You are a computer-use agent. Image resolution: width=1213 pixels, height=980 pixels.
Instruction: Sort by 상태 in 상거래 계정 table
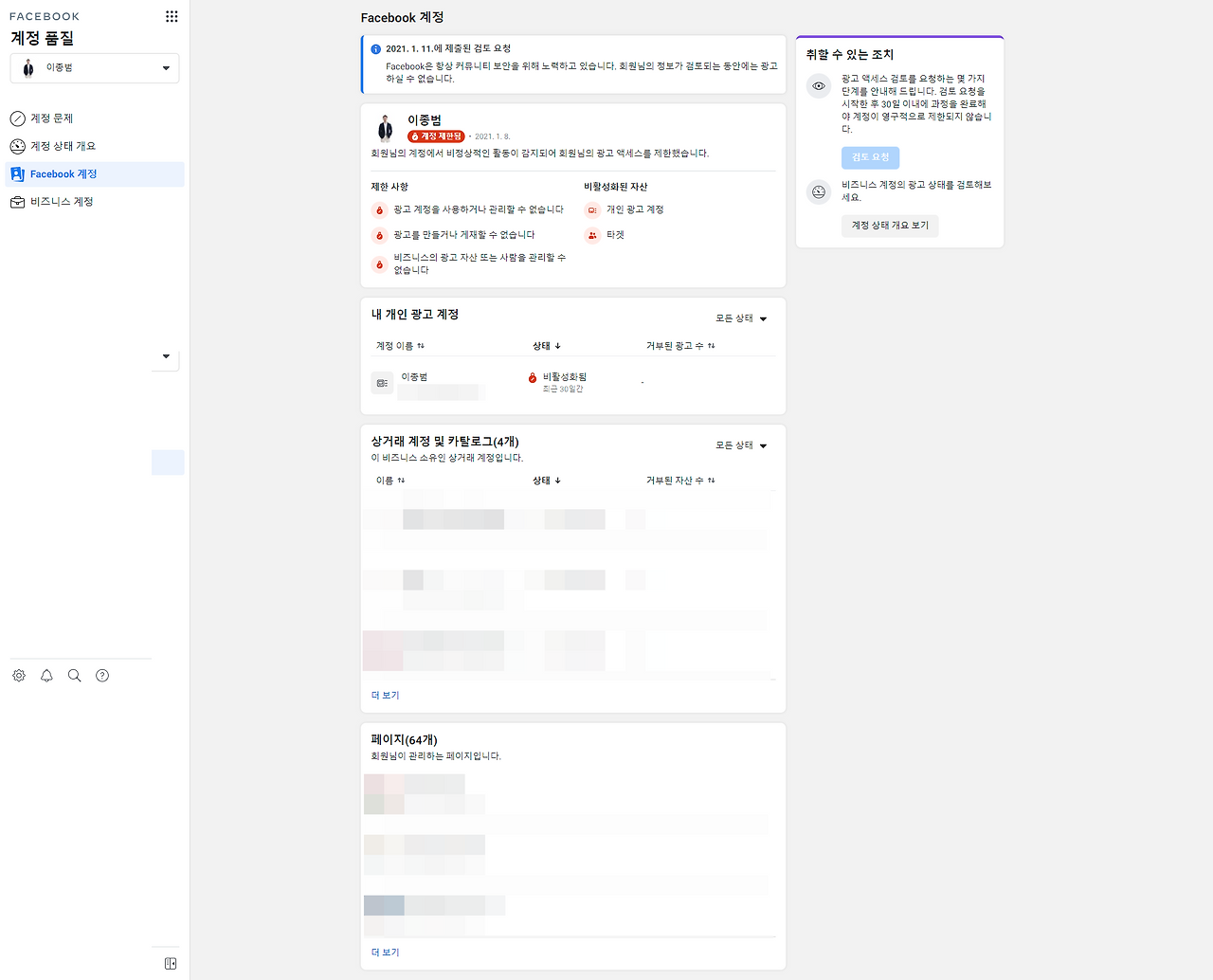pos(547,481)
